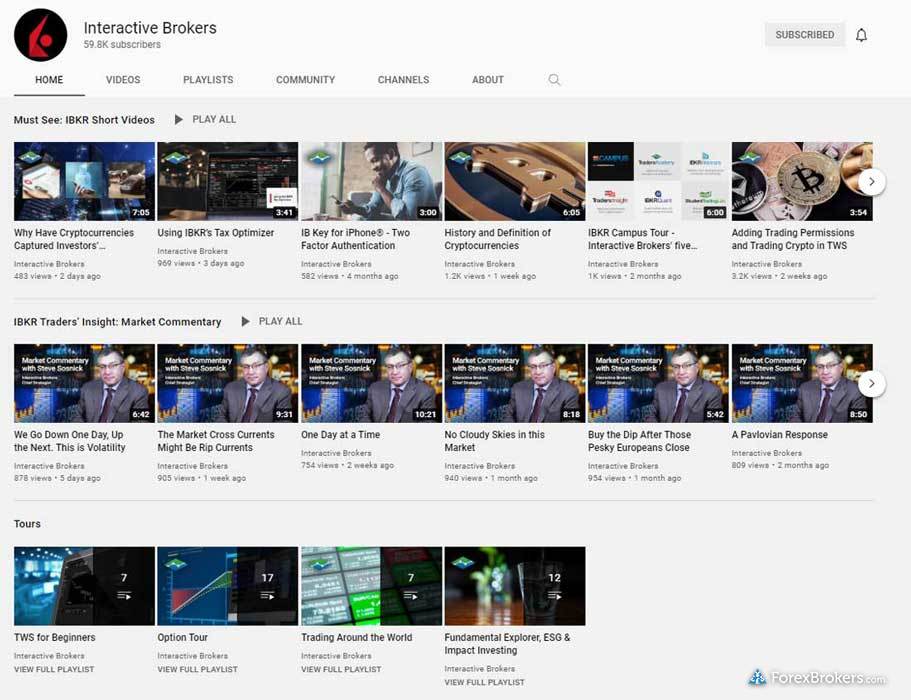
Task: Click the Interactive Brokers channel avatar logo
Action: (x=41, y=35)
